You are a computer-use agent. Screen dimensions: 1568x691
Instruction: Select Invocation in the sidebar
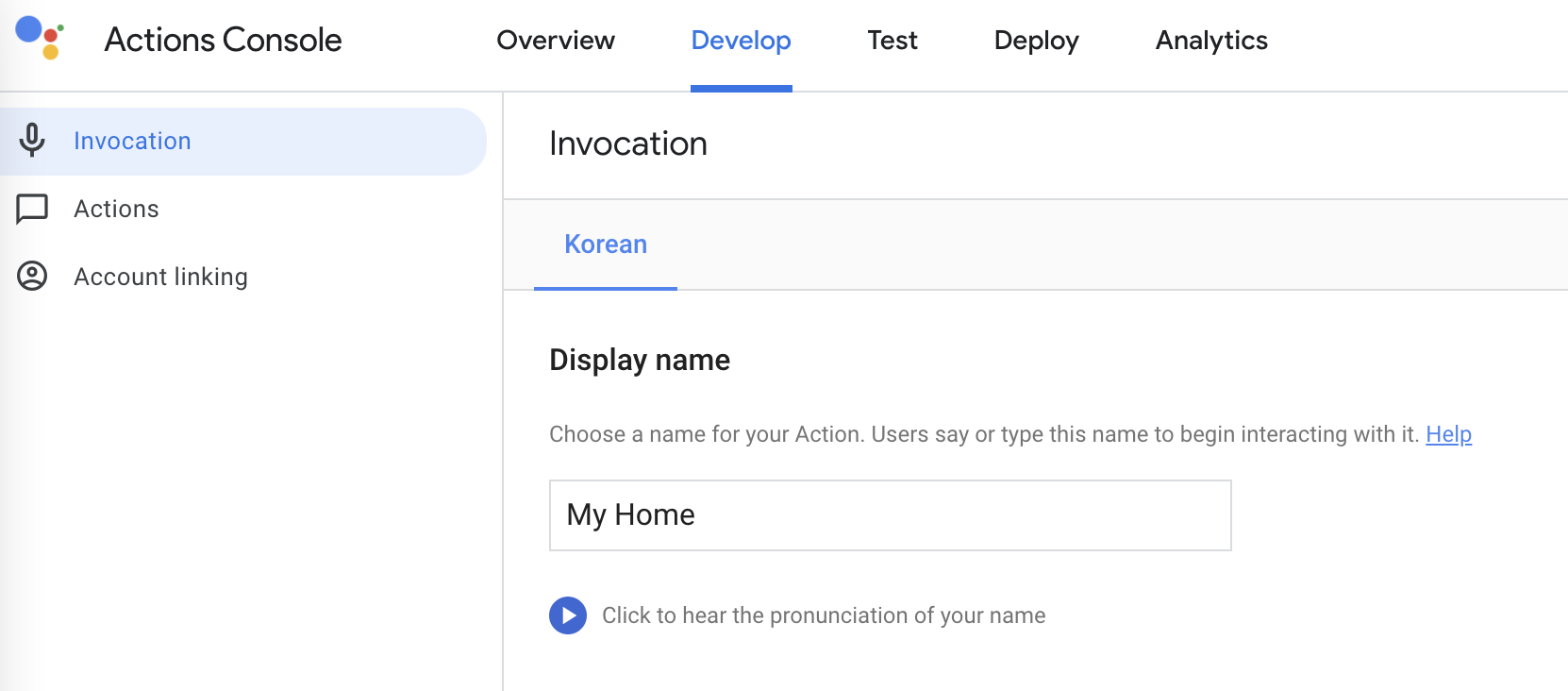point(243,141)
